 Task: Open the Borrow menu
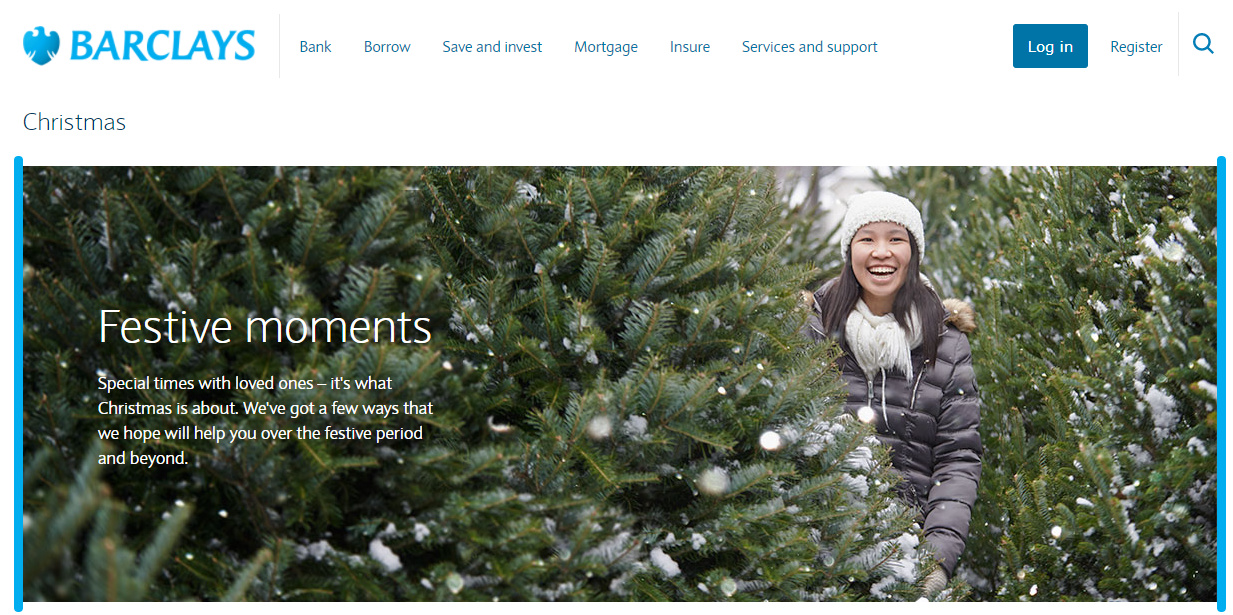pos(387,47)
